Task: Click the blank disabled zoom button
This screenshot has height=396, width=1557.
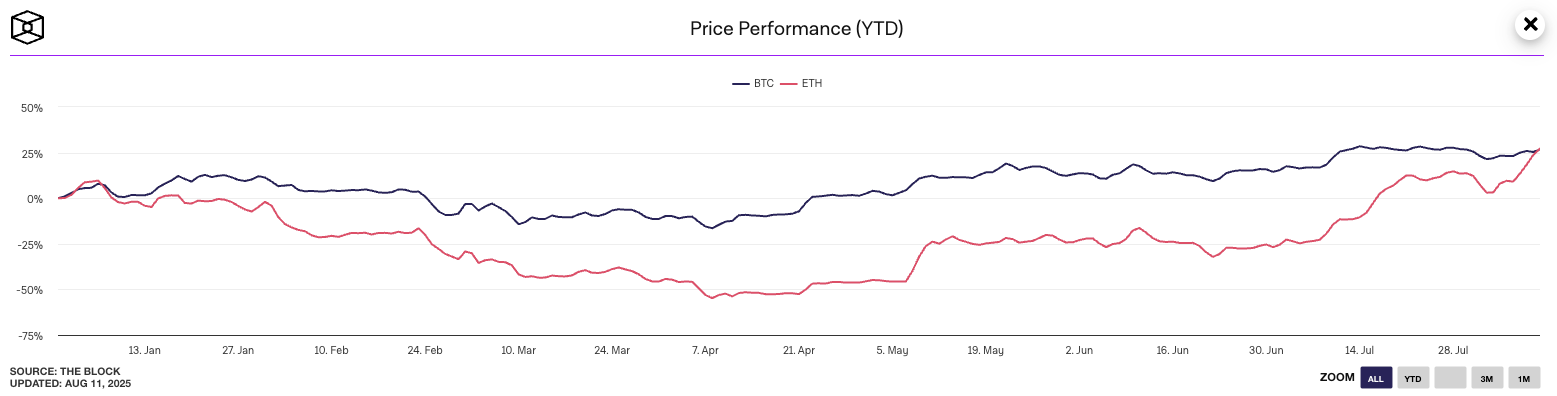Action: [1450, 378]
